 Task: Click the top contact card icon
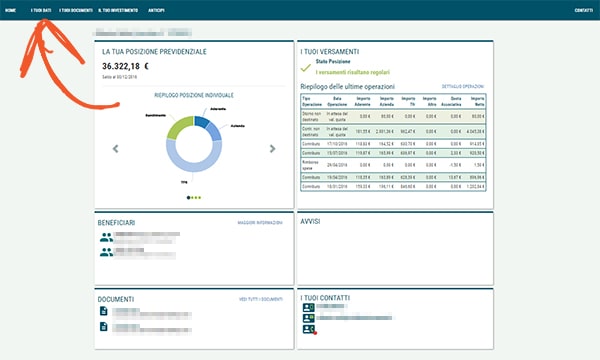(308, 307)
